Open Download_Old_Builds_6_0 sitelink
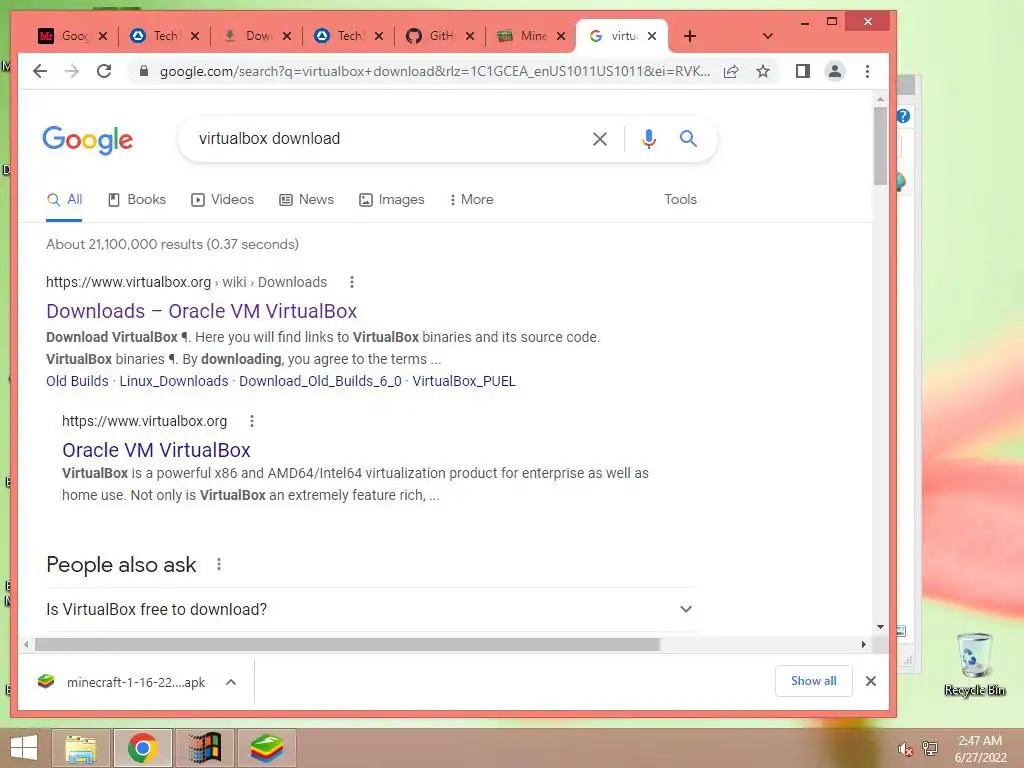Screen dimensions: 1024x768 (x=320, y=381)
